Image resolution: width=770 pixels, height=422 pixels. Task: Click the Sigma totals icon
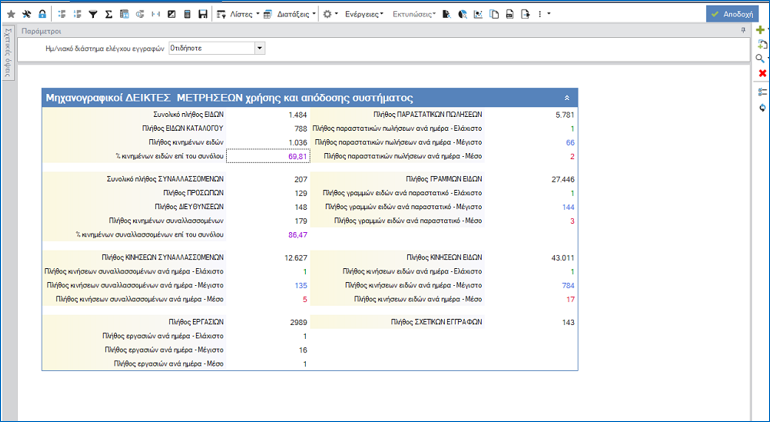109,14
